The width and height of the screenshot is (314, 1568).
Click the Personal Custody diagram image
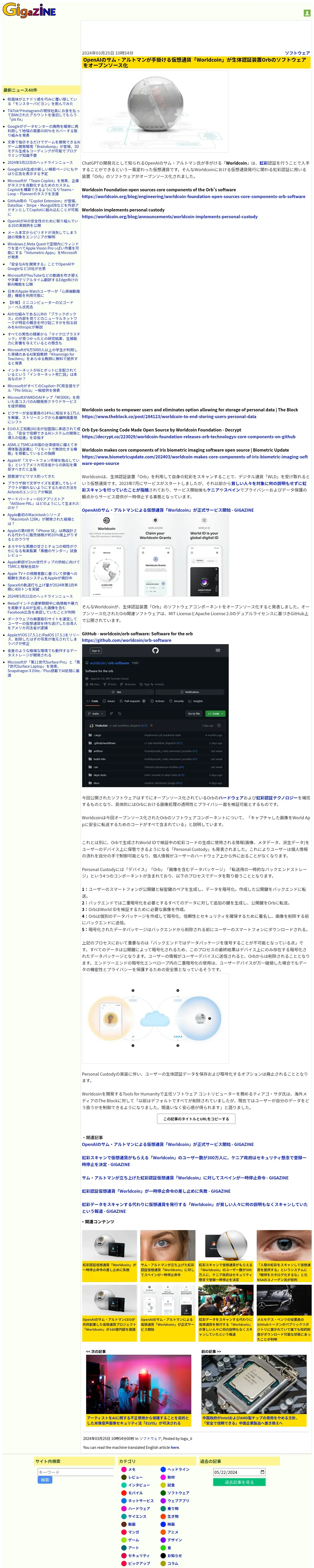(155, 1018)
